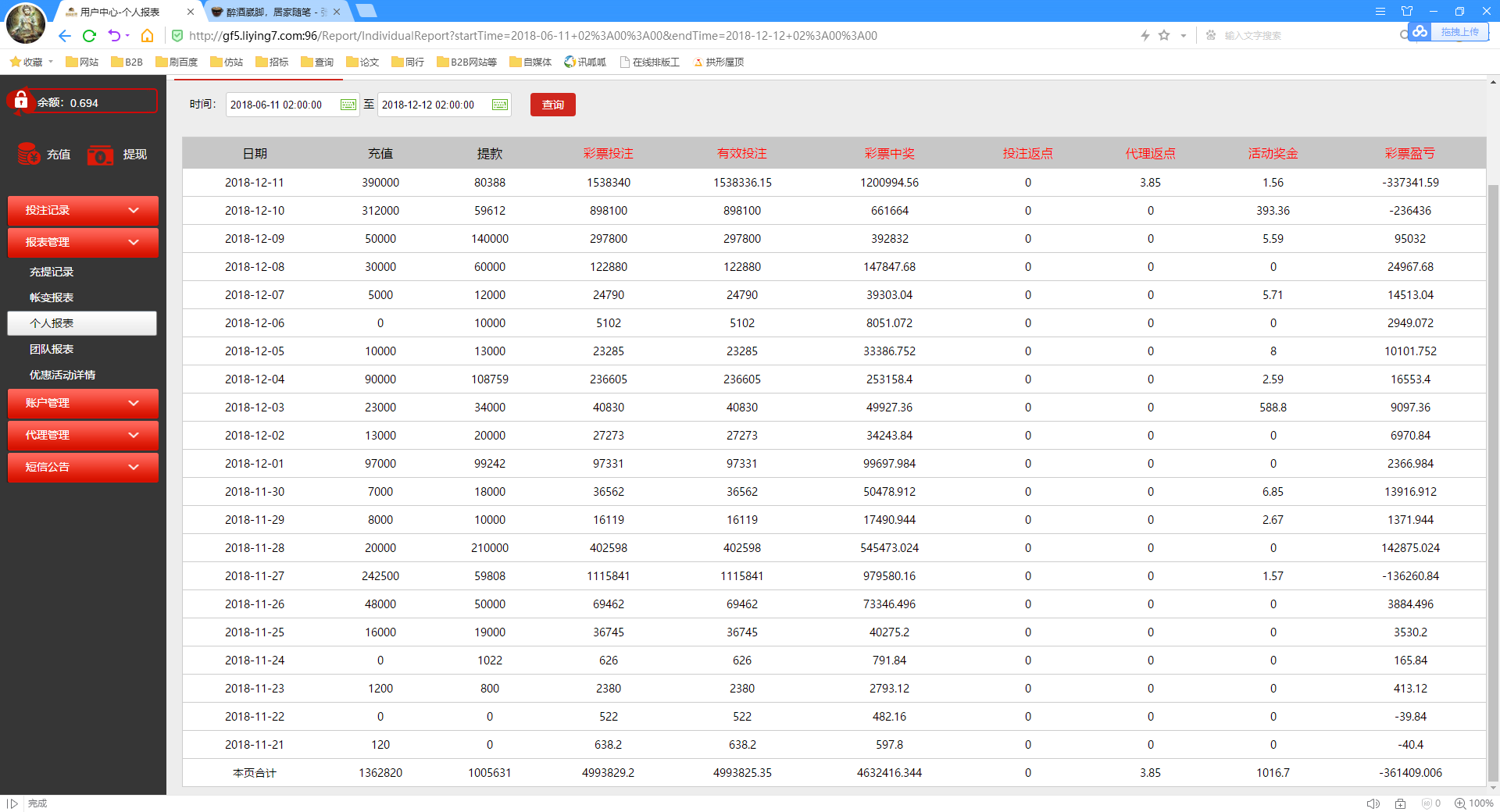Click the page zoom 100% control
The width and height of the screenshot is (1500, 812).
[1473, 803]
